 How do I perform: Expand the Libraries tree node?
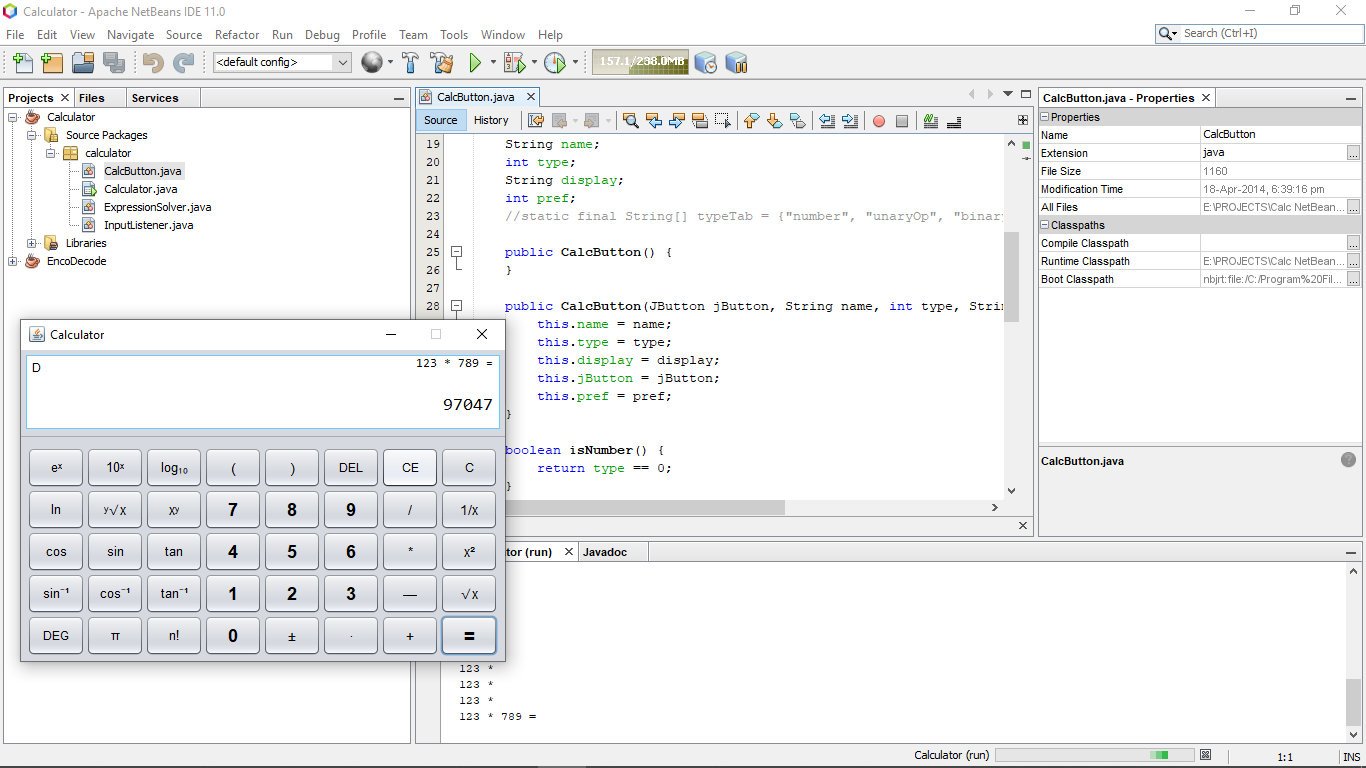click(x=32, y=243)
